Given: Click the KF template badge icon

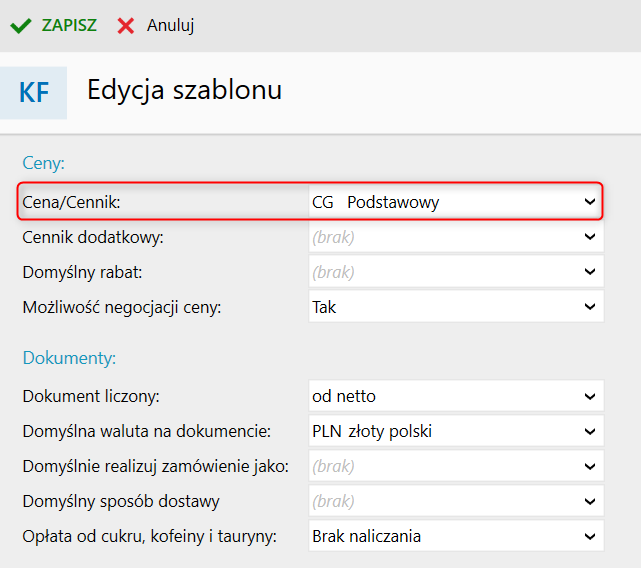Looking at the screenshot, I should pos(34,93).
